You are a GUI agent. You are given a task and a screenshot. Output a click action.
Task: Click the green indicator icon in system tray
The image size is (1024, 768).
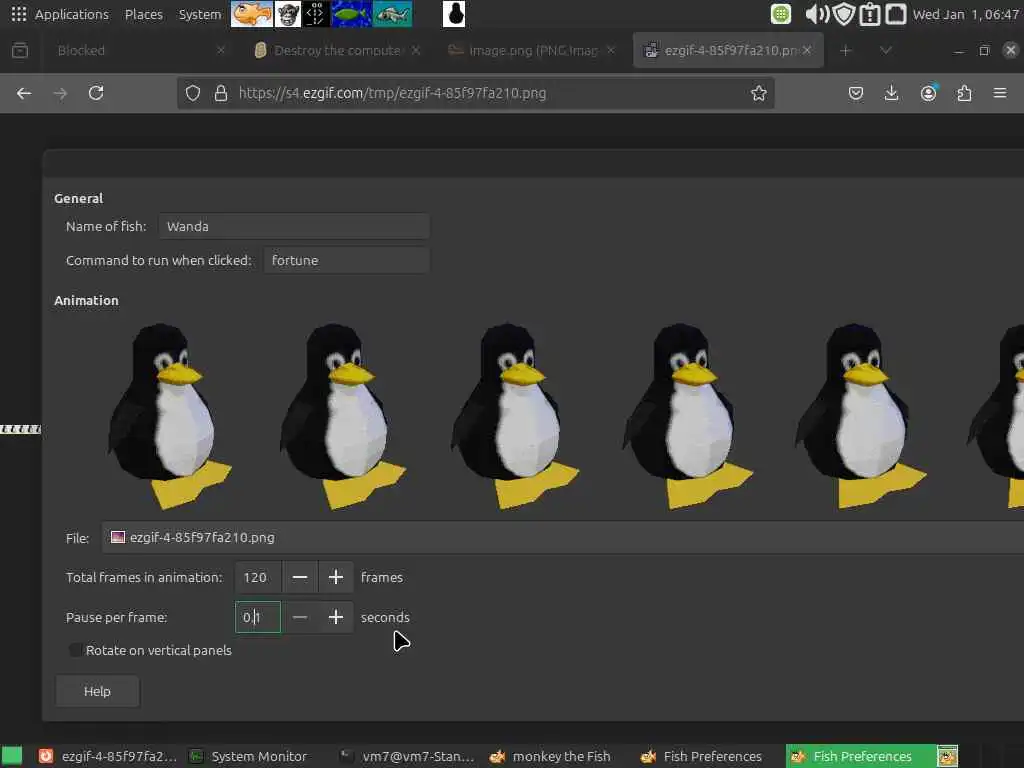(x=780, y=14)
